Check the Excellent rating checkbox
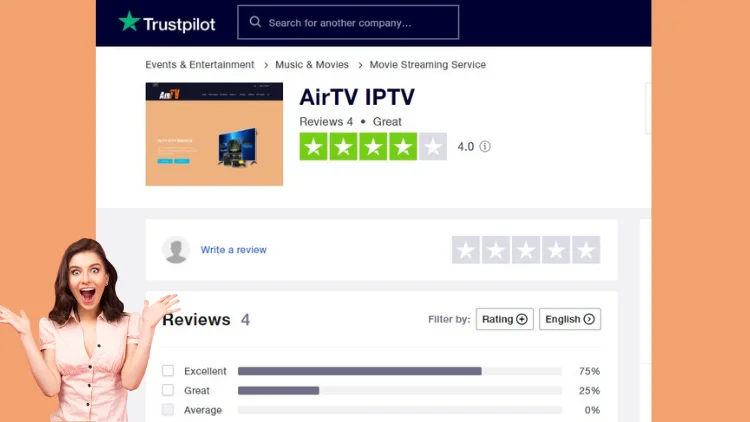Screen dimensions: 750x422 [x=168, y=371]
